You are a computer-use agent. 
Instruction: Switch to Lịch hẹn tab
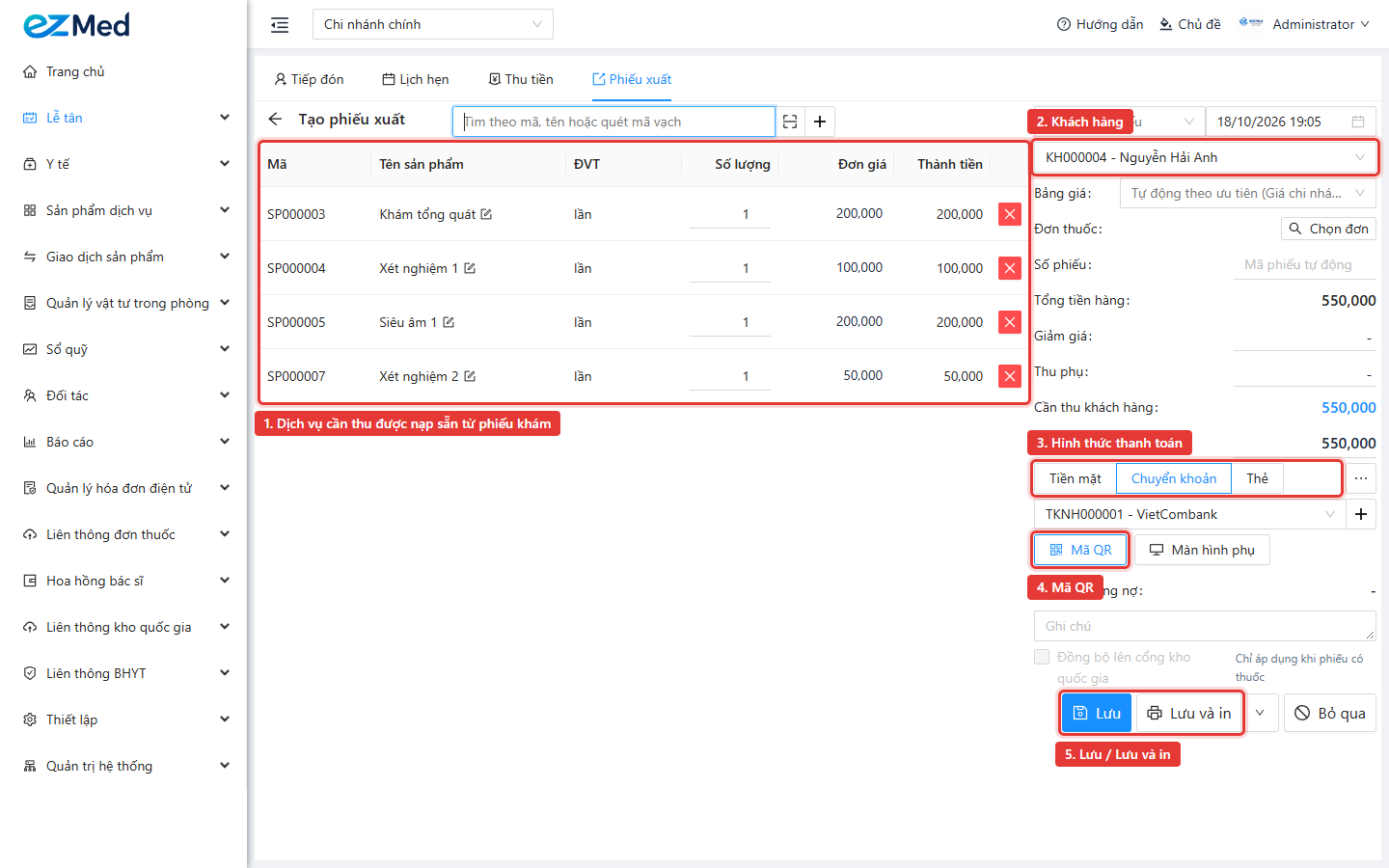pyautogui.click(x=416, y=79)
